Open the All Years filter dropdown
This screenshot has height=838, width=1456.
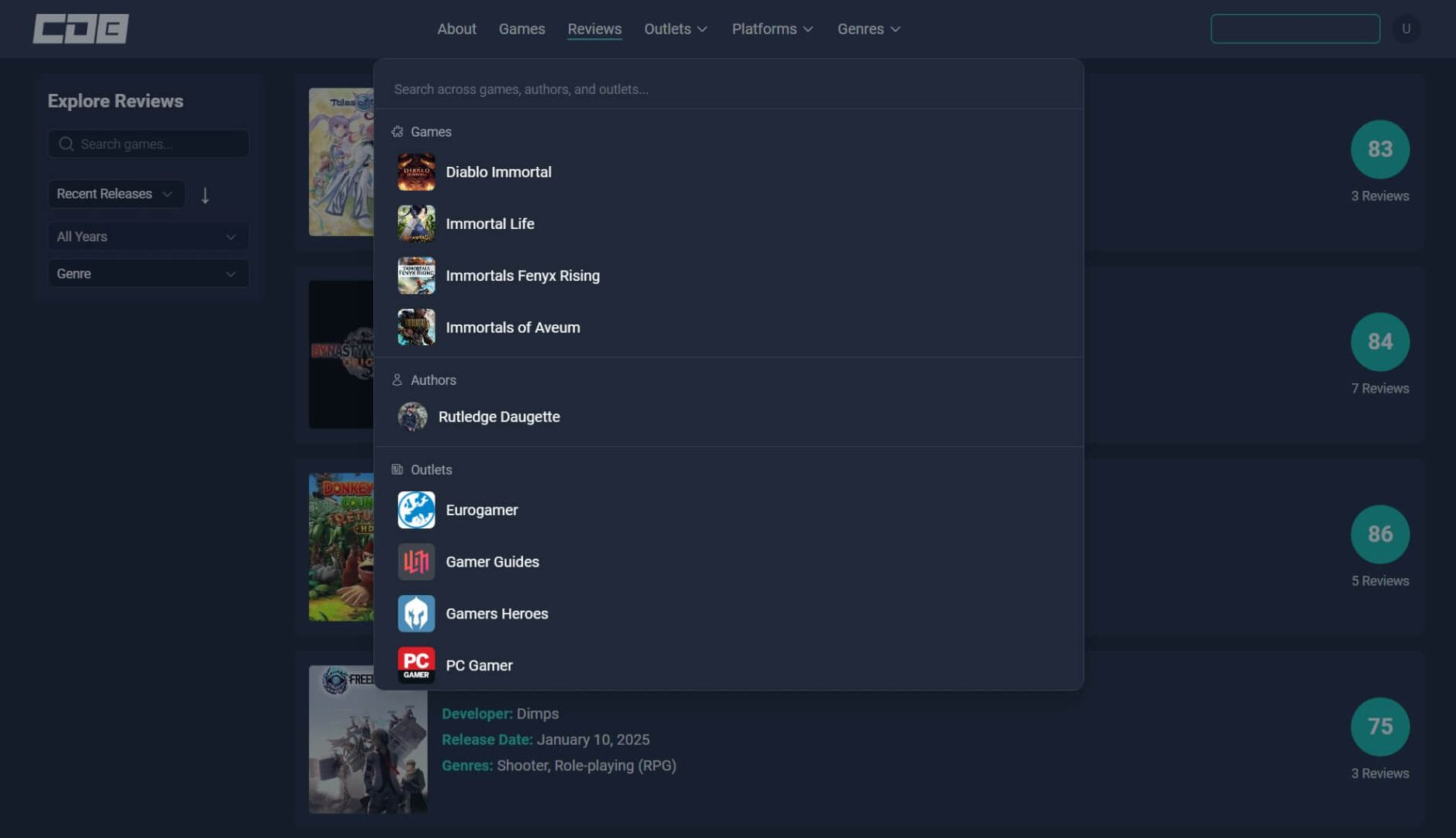(x=147, y=236)
